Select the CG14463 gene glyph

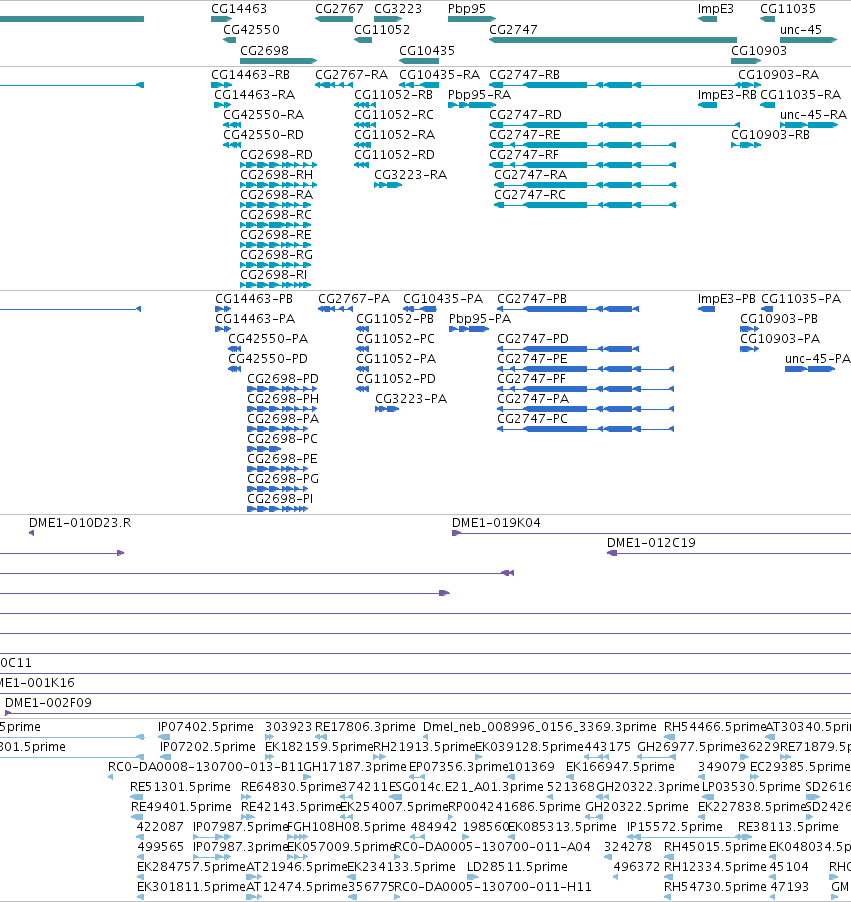pos(222,19)
